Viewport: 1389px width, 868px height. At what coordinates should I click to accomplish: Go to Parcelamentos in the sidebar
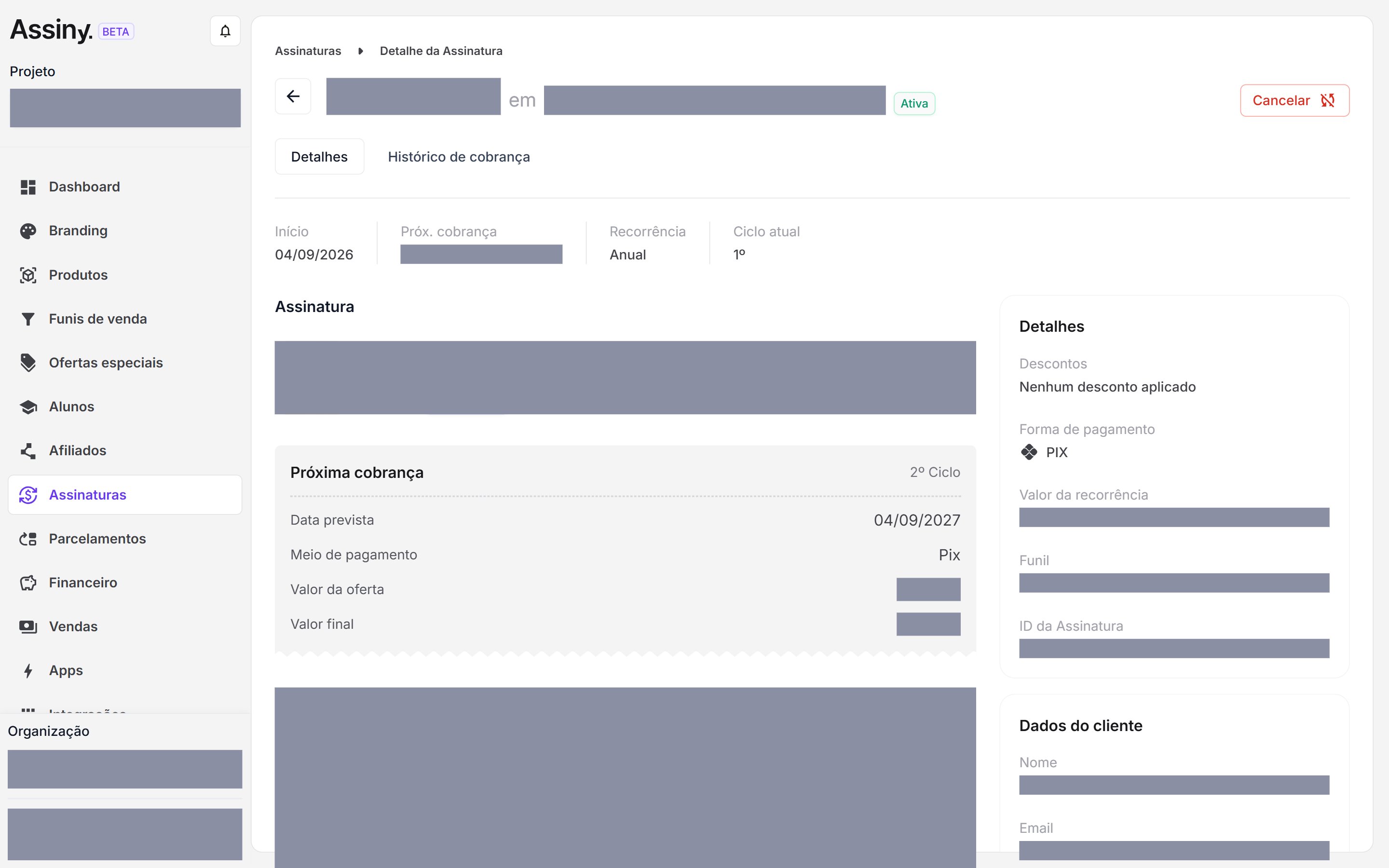(124, 539)
